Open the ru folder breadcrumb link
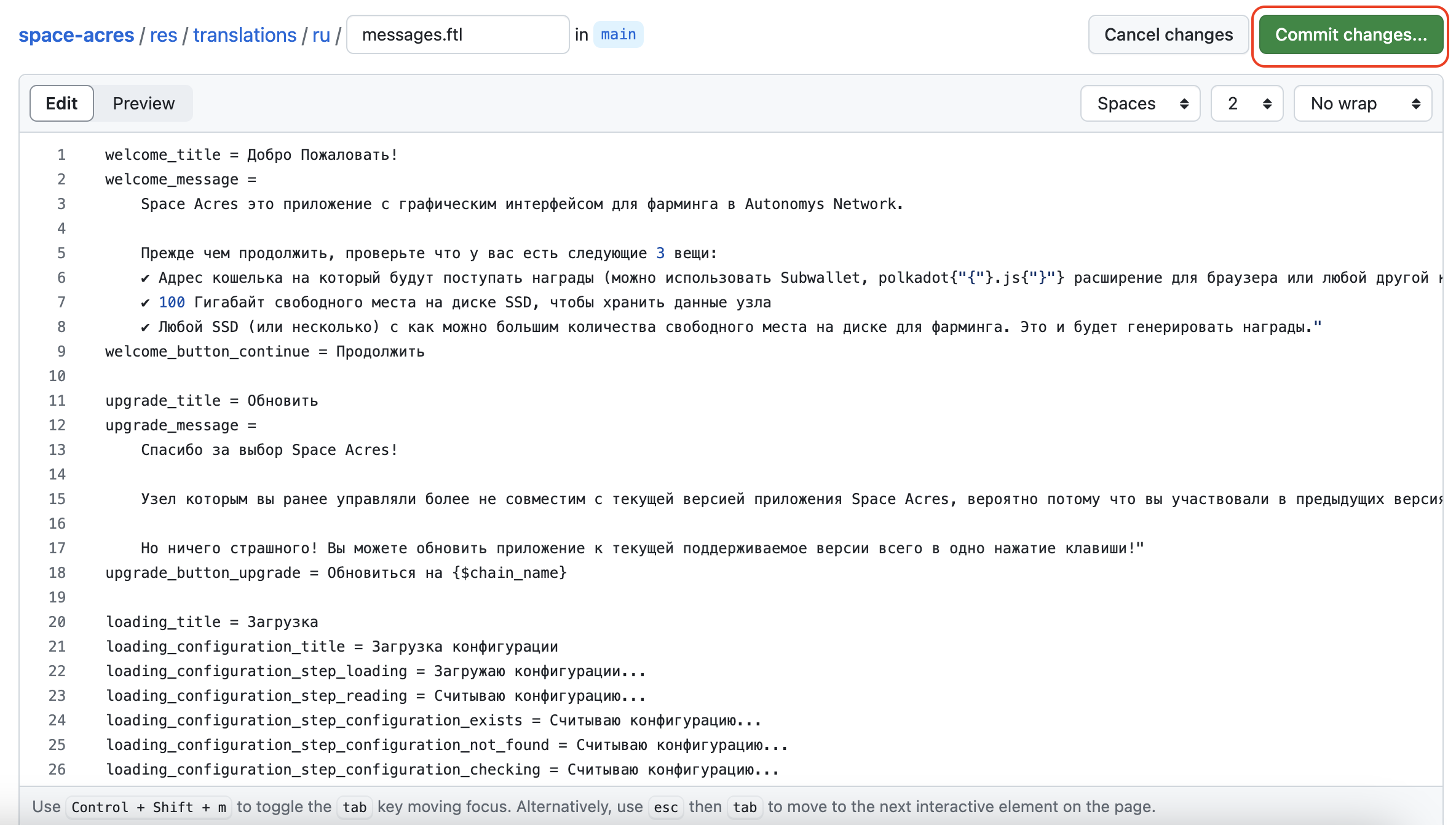1456x825 pixels. click(x=321, y=35)
